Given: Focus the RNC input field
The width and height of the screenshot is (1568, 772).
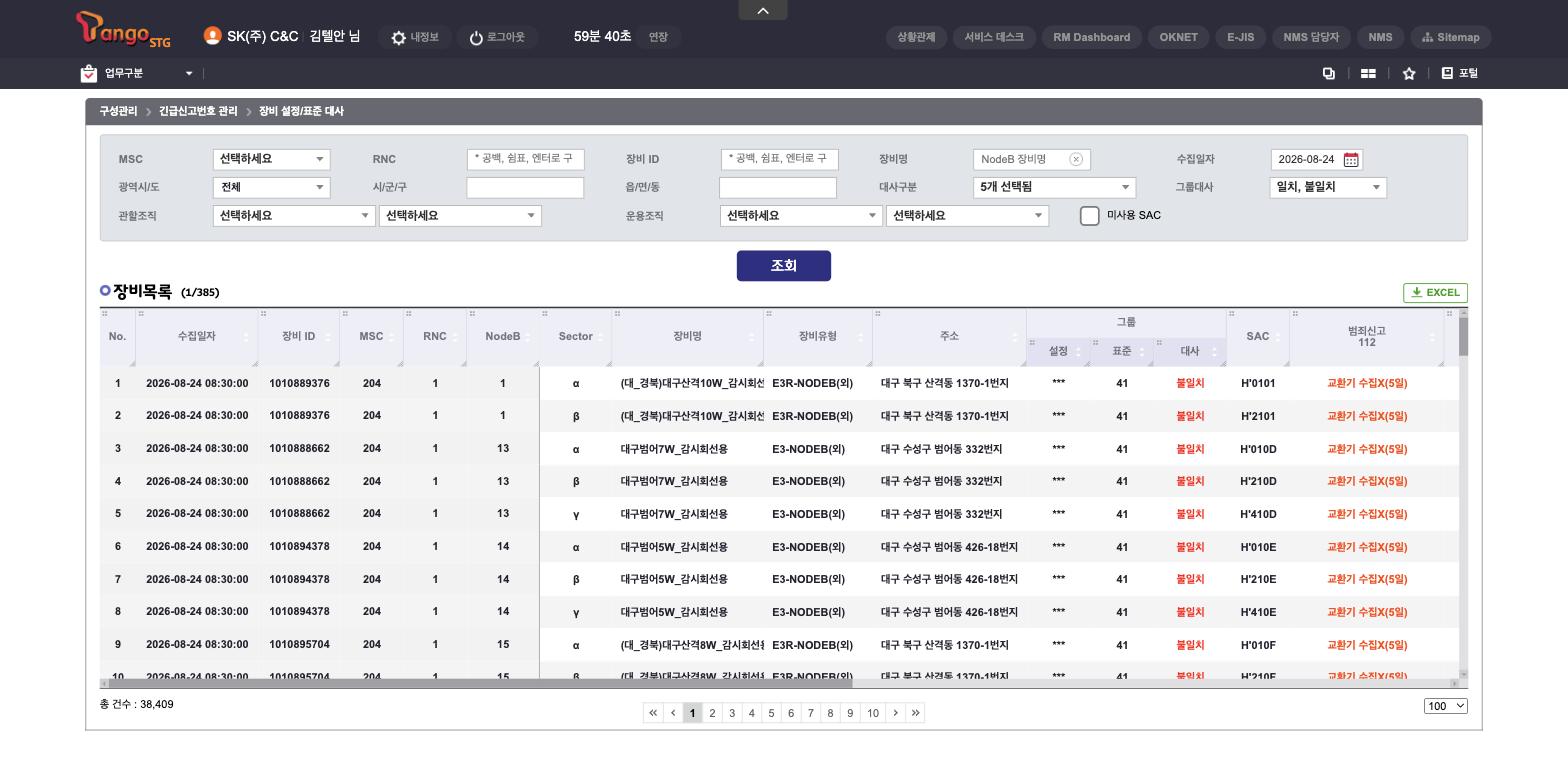Looking at the screenshot, I should pos(525,159).
